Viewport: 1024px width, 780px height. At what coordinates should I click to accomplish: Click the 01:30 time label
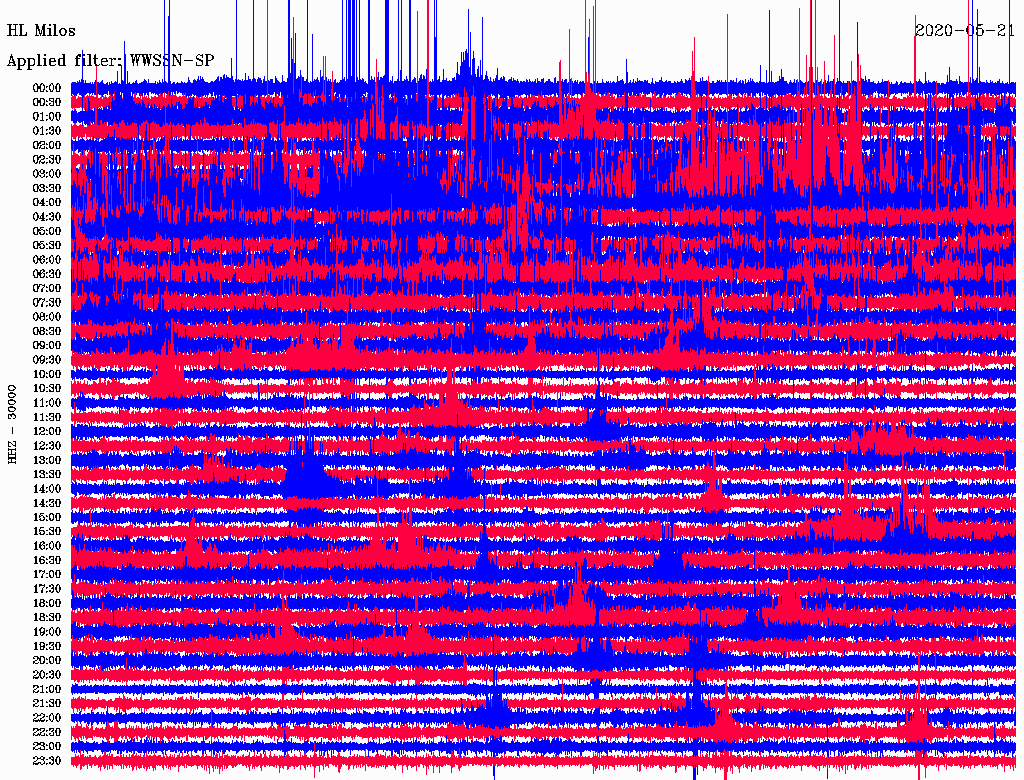(47, 131)
